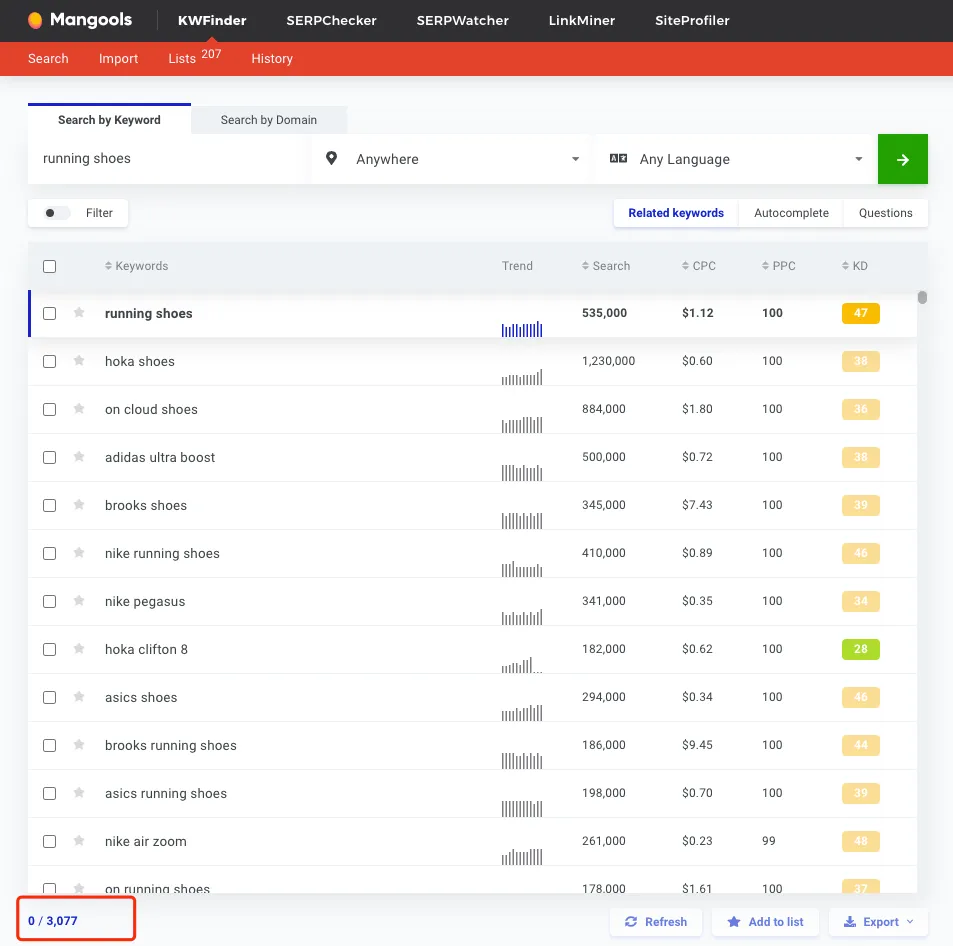Screen dimensions: 953x946
Task: Expand the Export options menu
Action: (x=878, y=922)
